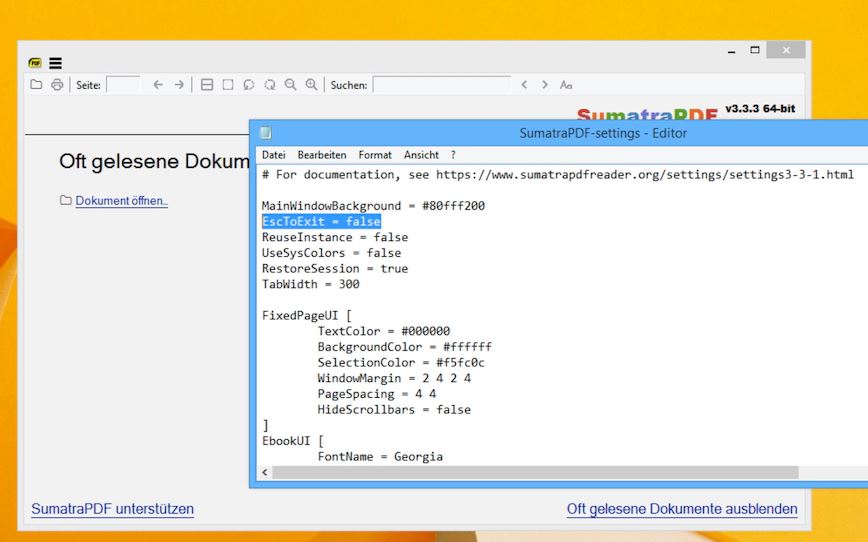Click the WindowMargin = 2 4 2 4 line
This screenshot has height=542, width=868.
[x=394, y=378]
